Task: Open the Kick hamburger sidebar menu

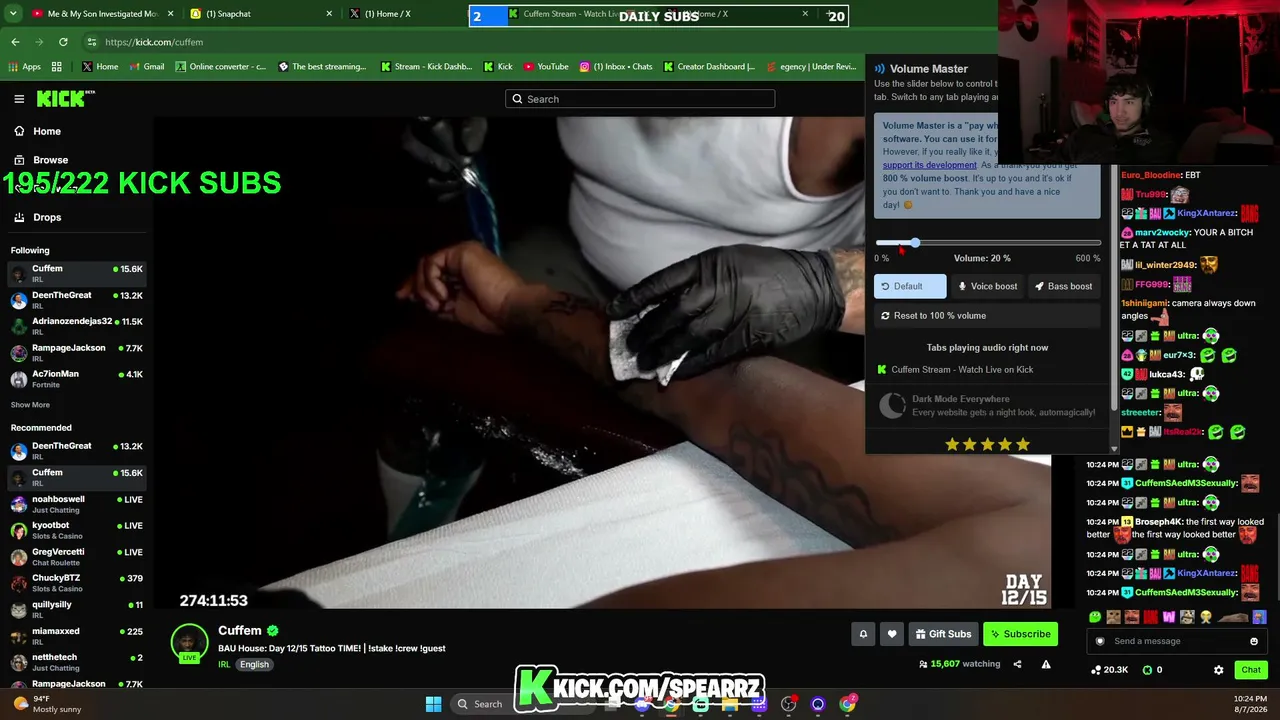Action: 19,99
